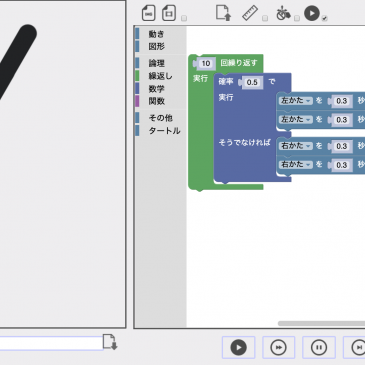
Task: Click the 0.3 field in second 右かた row
Action: coord(342,165)
